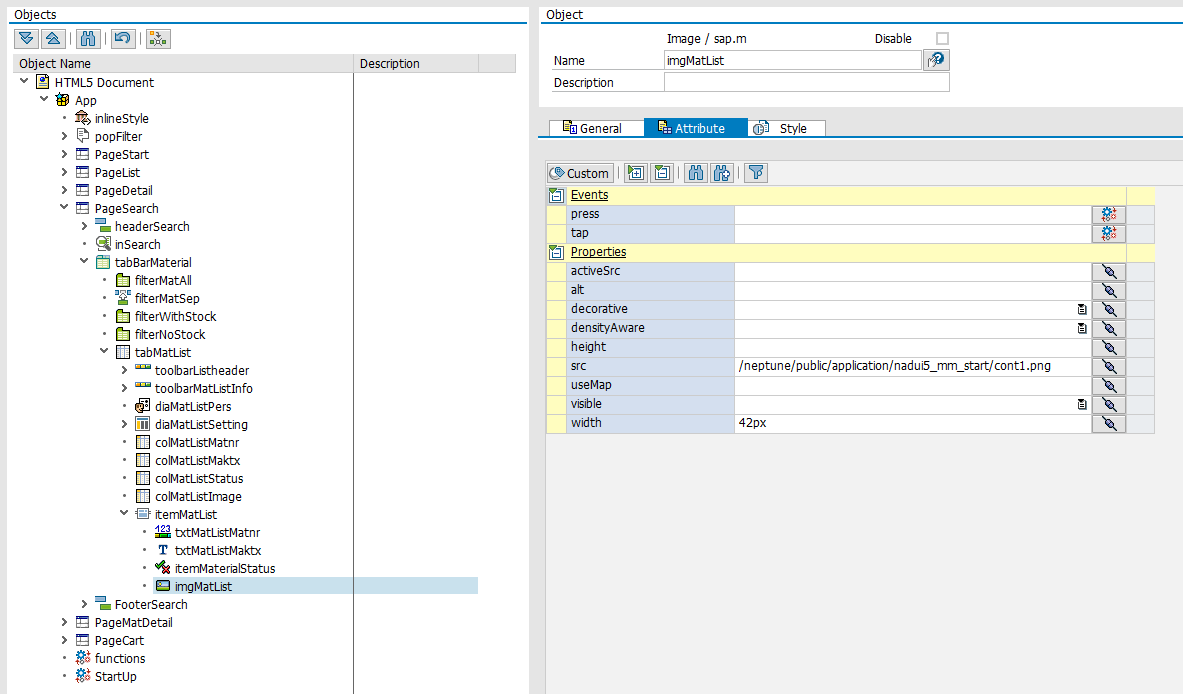Collapse the Properties section in attribute grid
1183x694 pixels.
(x=556, y=252)
